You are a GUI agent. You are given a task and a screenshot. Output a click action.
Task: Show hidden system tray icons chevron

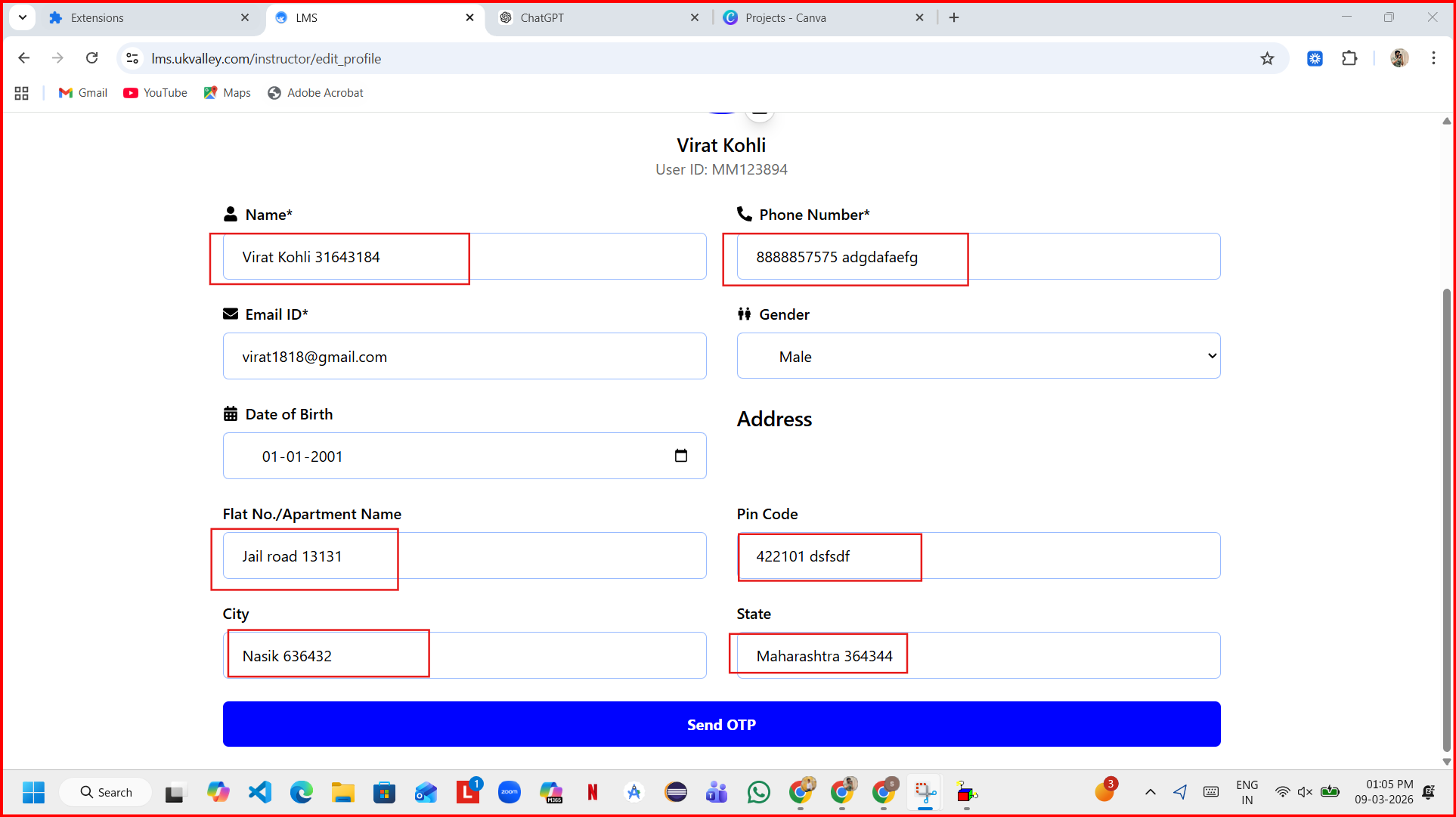click(x=1150, y=792)
